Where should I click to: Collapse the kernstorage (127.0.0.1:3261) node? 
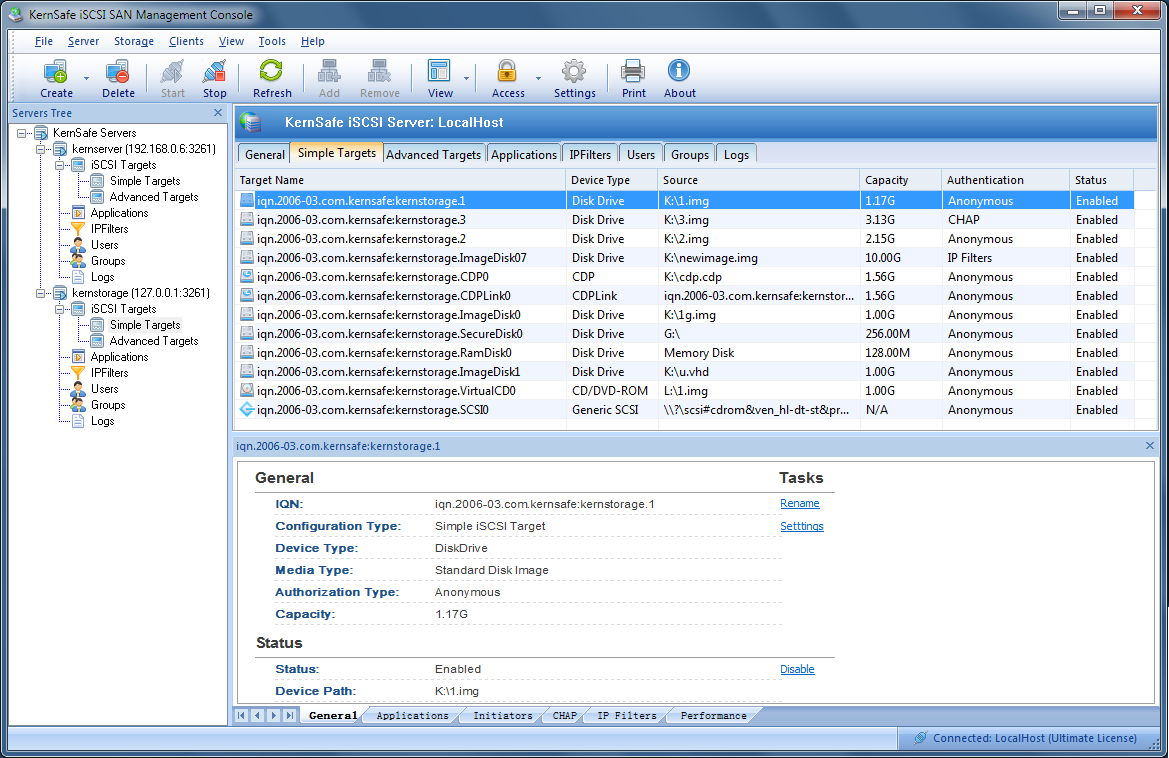pos(41,293)
